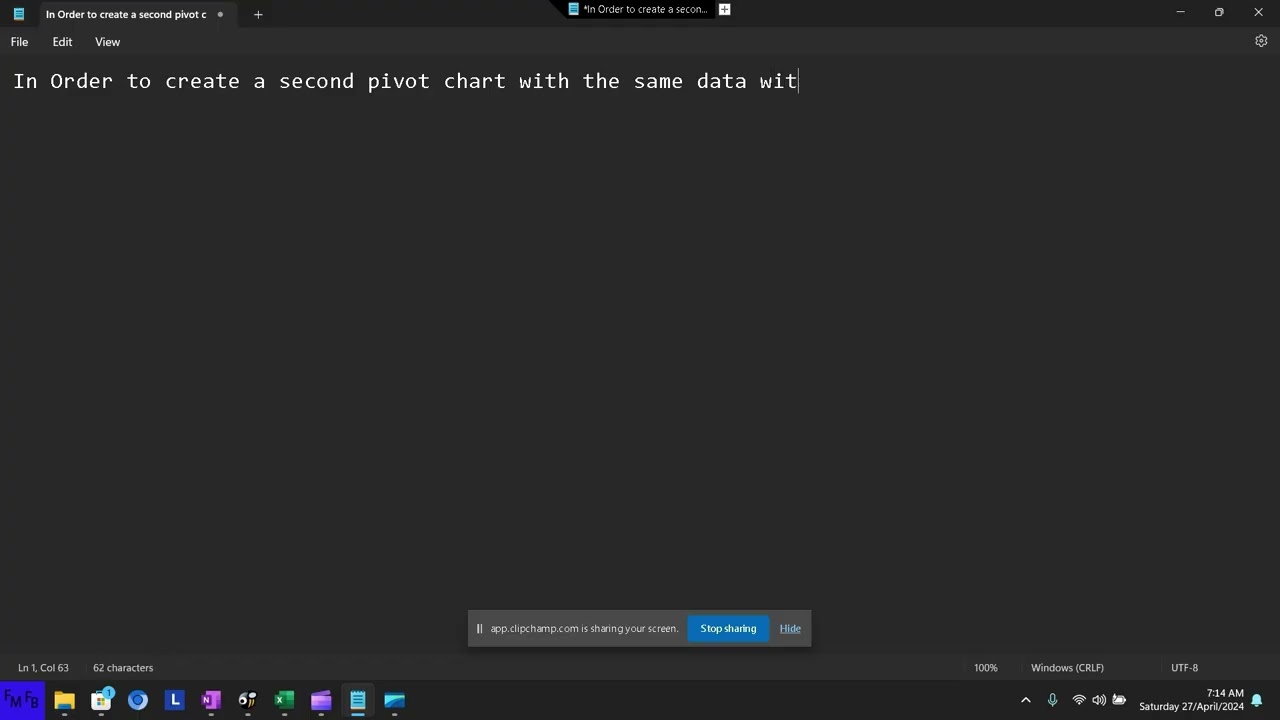Image resolution: width=1280 pixels, height=720 pixels.
Task: Click the microphone tray icon
Action: click(x=1052, y=700)
